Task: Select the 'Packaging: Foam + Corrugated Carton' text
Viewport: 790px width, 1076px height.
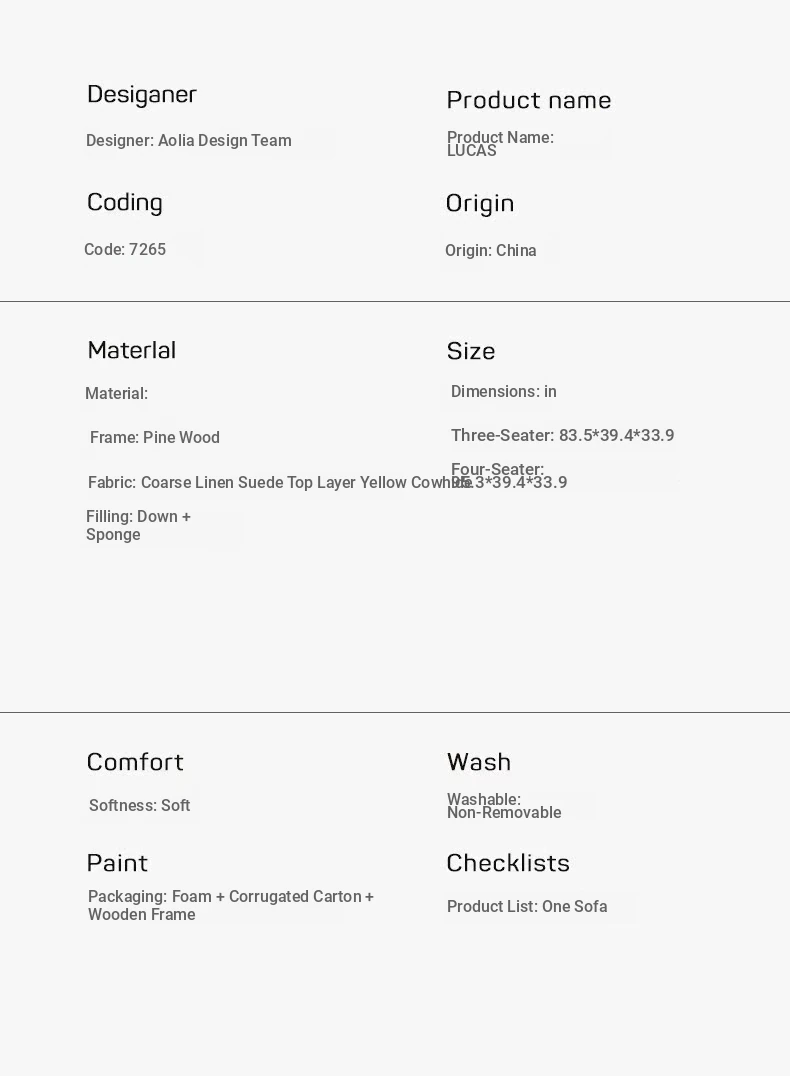Action: (231, 906)
